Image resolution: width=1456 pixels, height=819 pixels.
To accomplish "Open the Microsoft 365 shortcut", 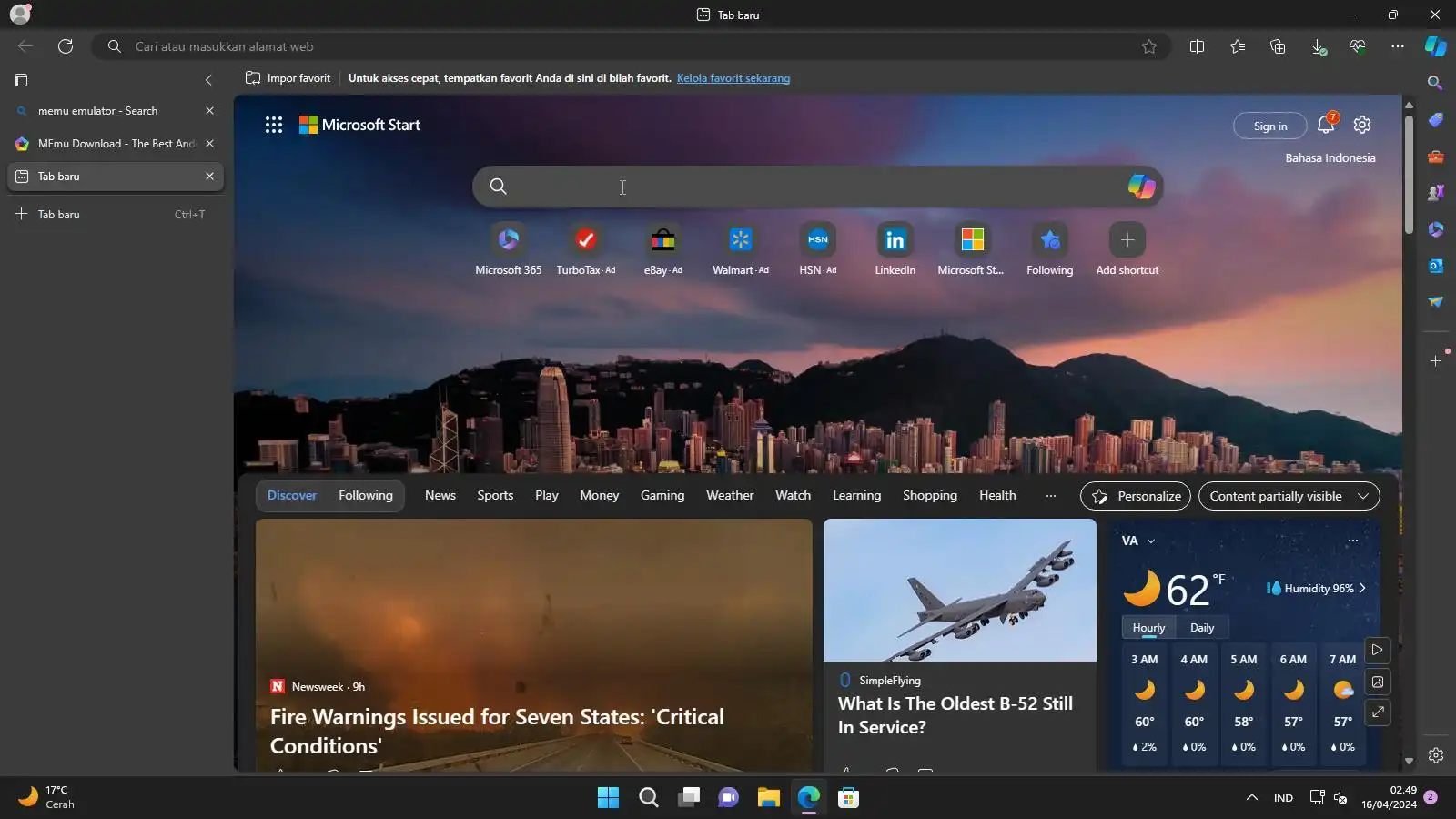I will click(509, 248).
